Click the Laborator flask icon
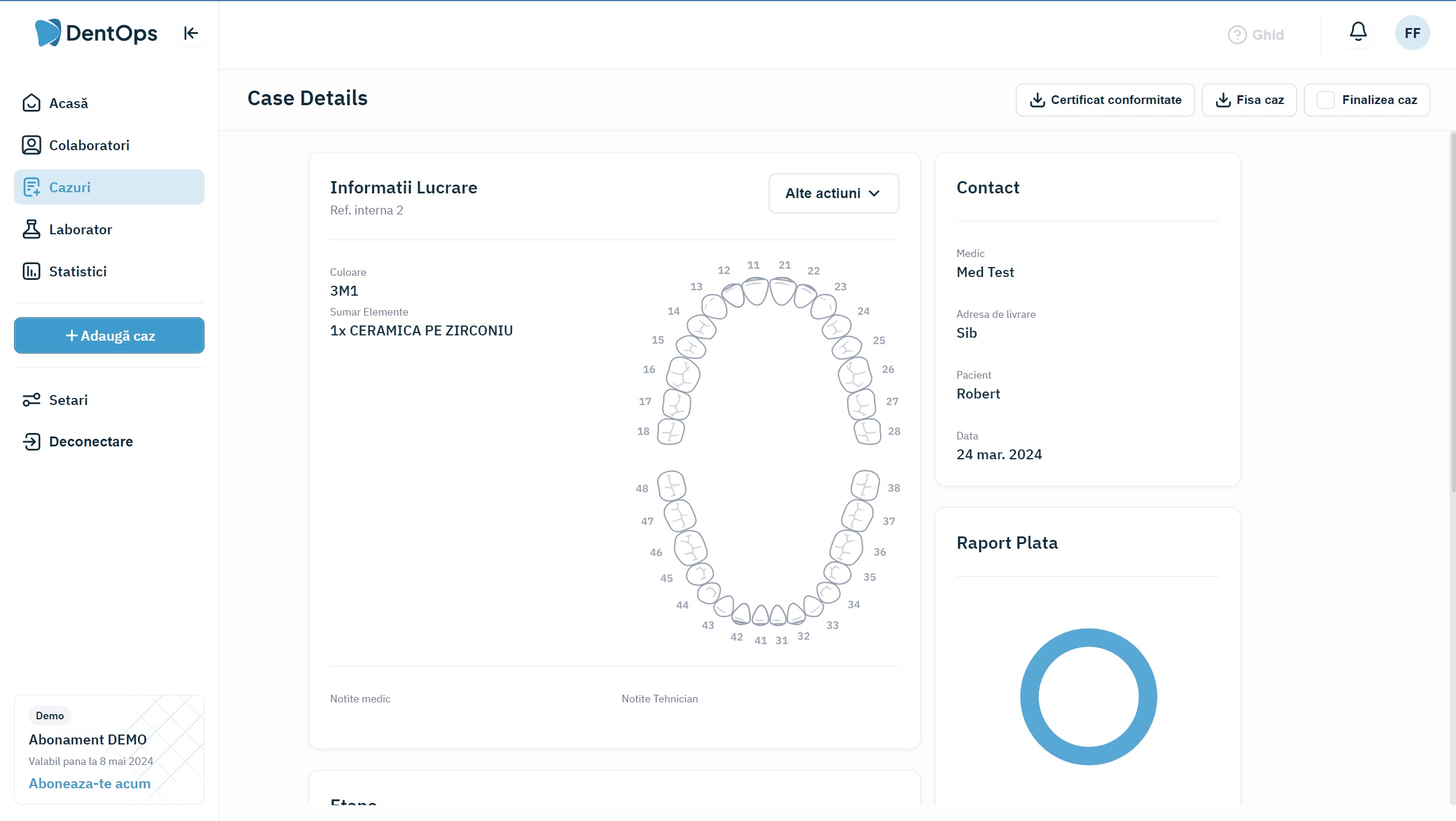Image resolution: width=1456 pixels, height=821 pixels. tap(32, 229)
